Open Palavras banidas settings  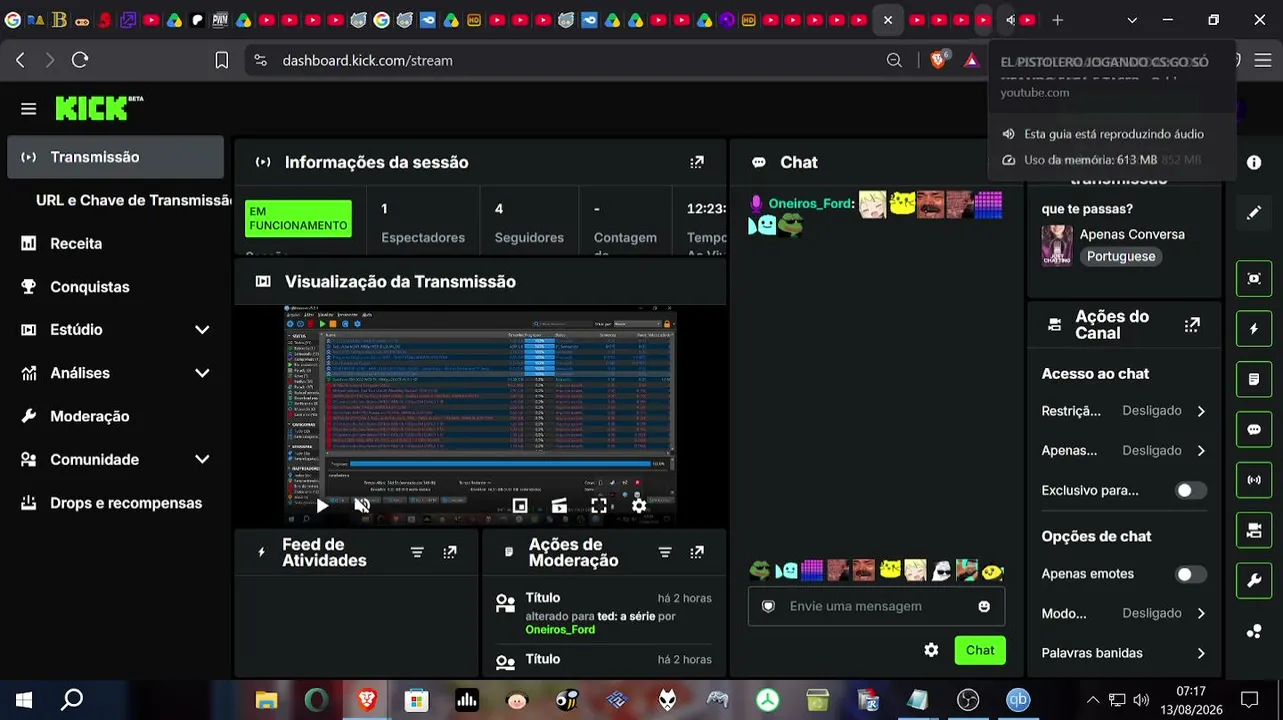tap(1123, 653)
